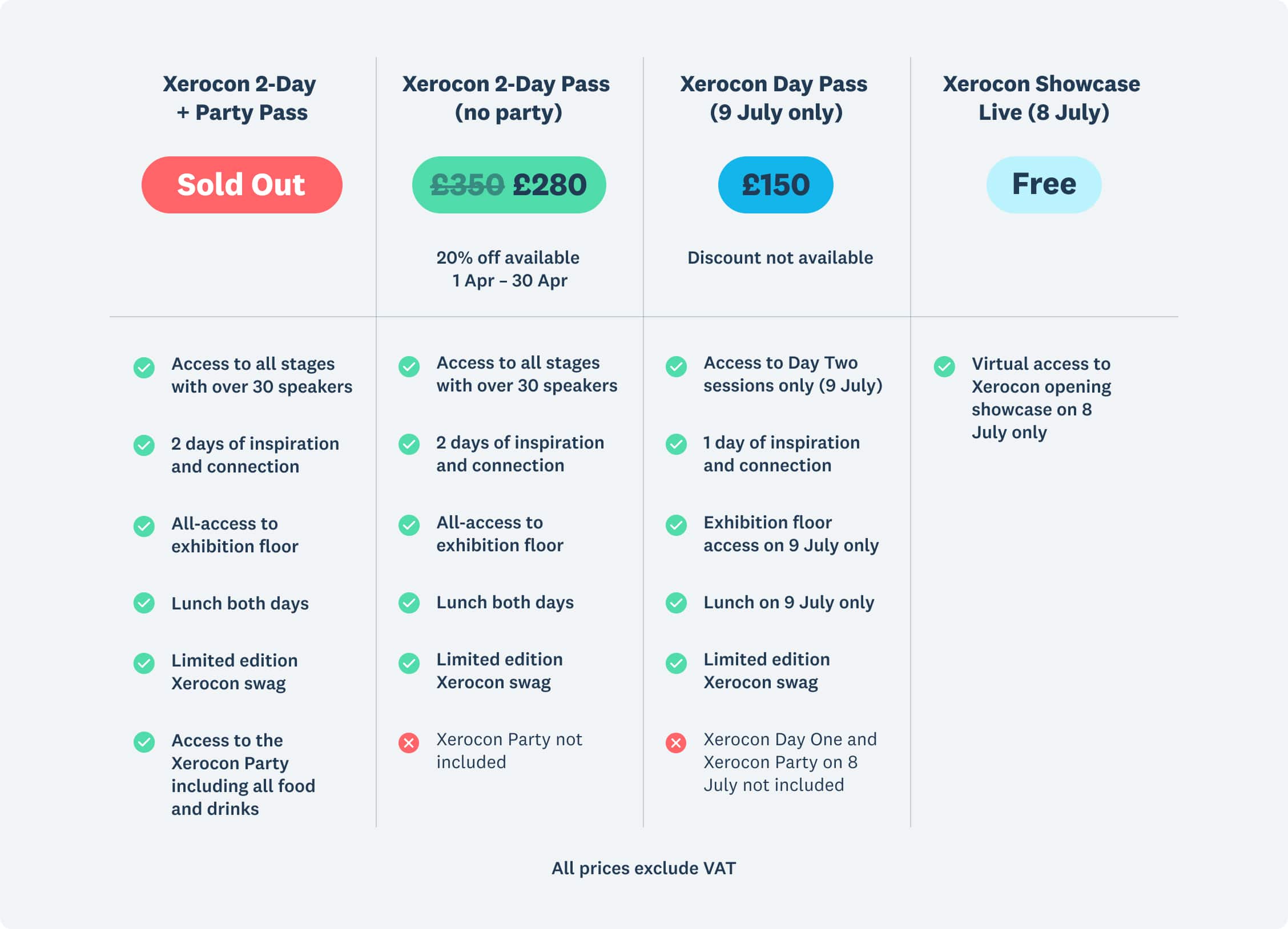Click the Xerocon 2-Day Pass (no party) heading
Image resolution: width=1288 pixels, height=929 pixels.
pyautogui.click(x=507, y=98)
